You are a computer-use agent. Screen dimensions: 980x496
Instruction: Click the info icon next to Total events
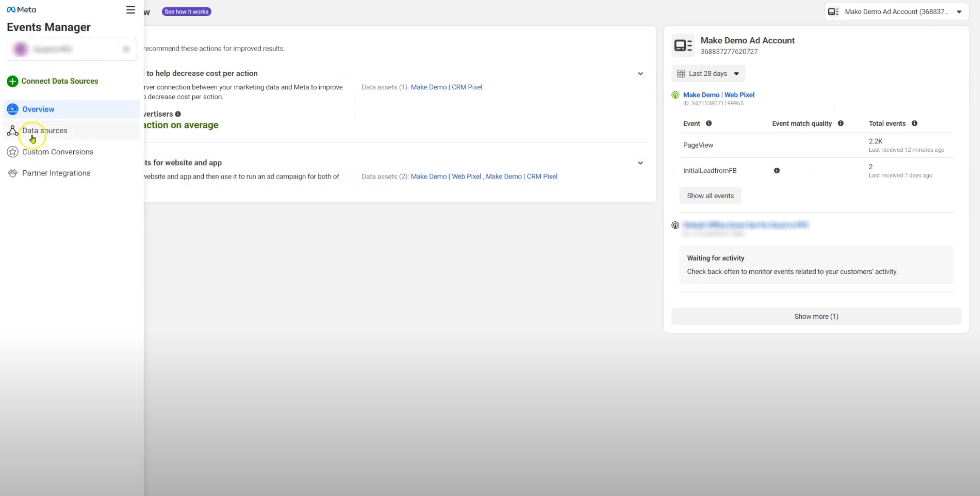[x=914, y=124]
